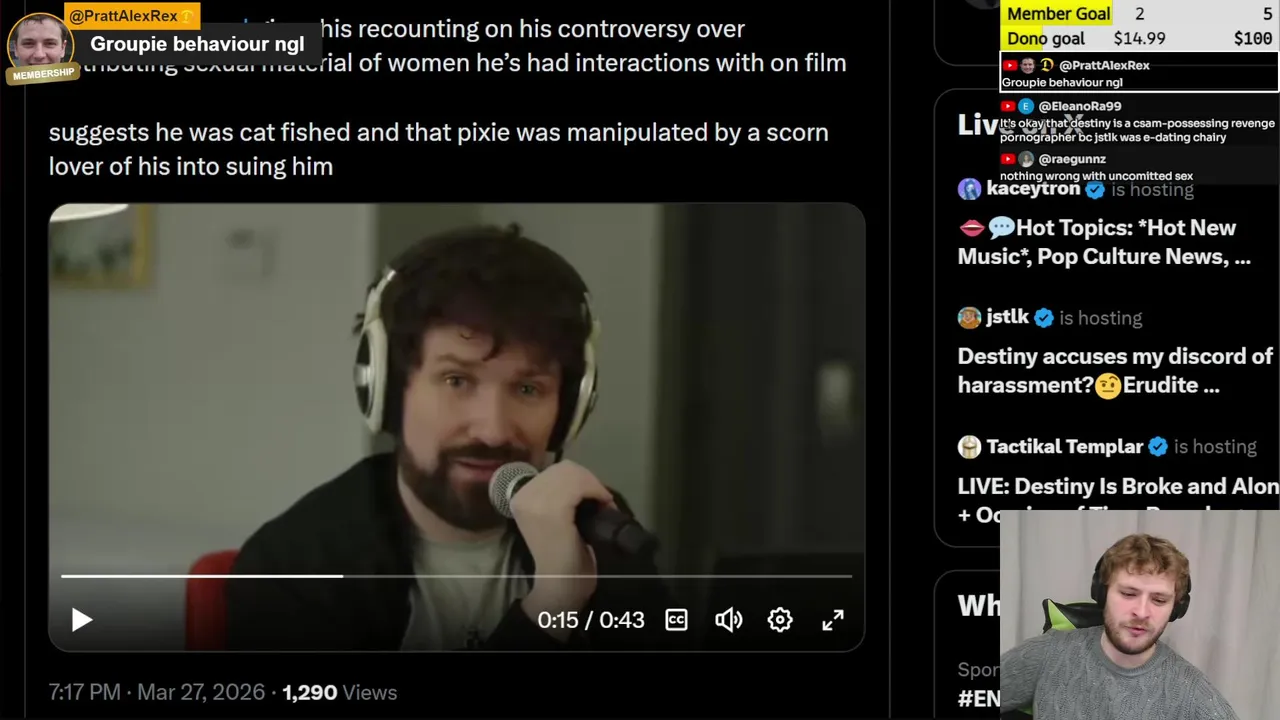Mute the video with speaker icon
Viewport: 1280px width, 720px height.
728,620
